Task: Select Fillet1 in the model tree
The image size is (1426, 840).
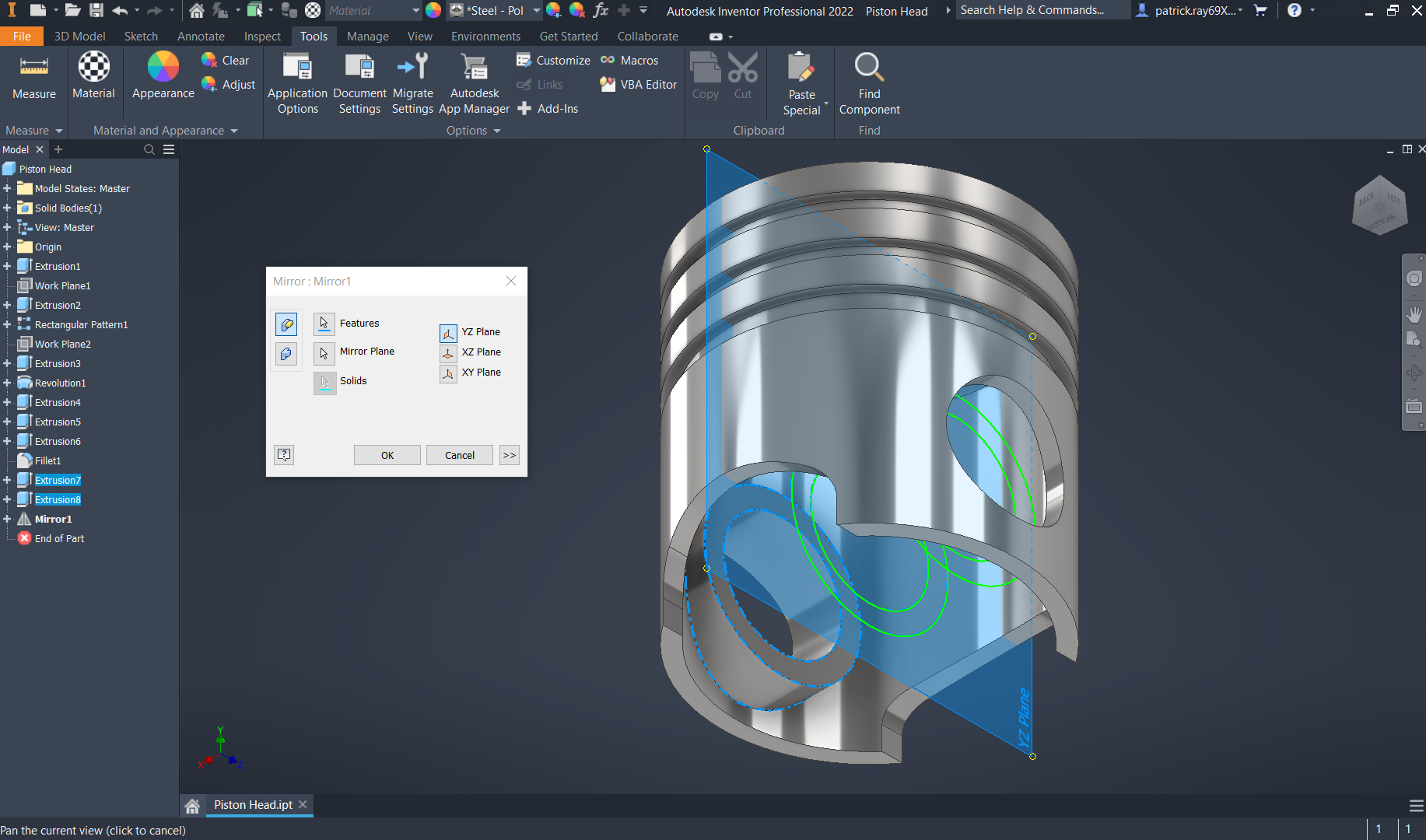Action: [x=47, y=460]
